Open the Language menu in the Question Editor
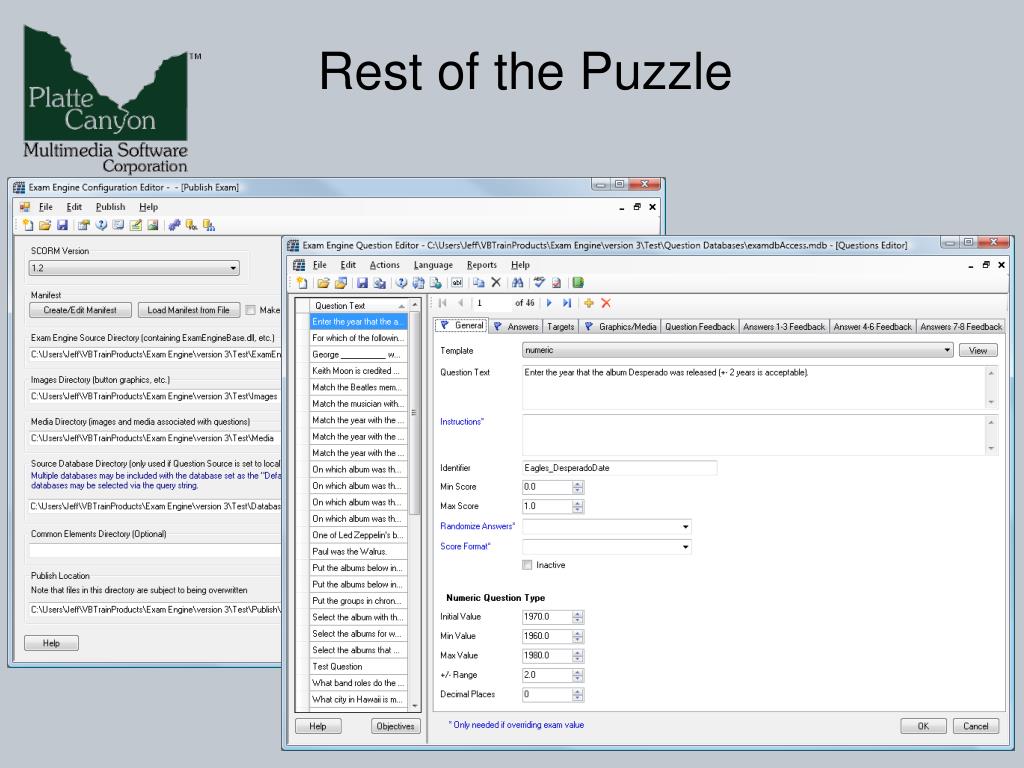The image size is (1024, 768). pyautogui.click(x=433, y=264)
